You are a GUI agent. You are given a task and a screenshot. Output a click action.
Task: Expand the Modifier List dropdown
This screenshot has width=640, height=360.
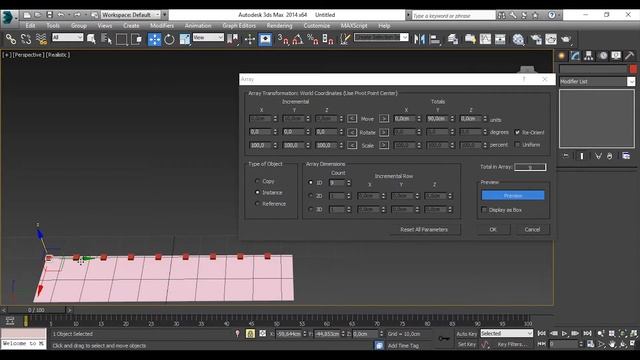pyautogui.click(x=597, y=82)
